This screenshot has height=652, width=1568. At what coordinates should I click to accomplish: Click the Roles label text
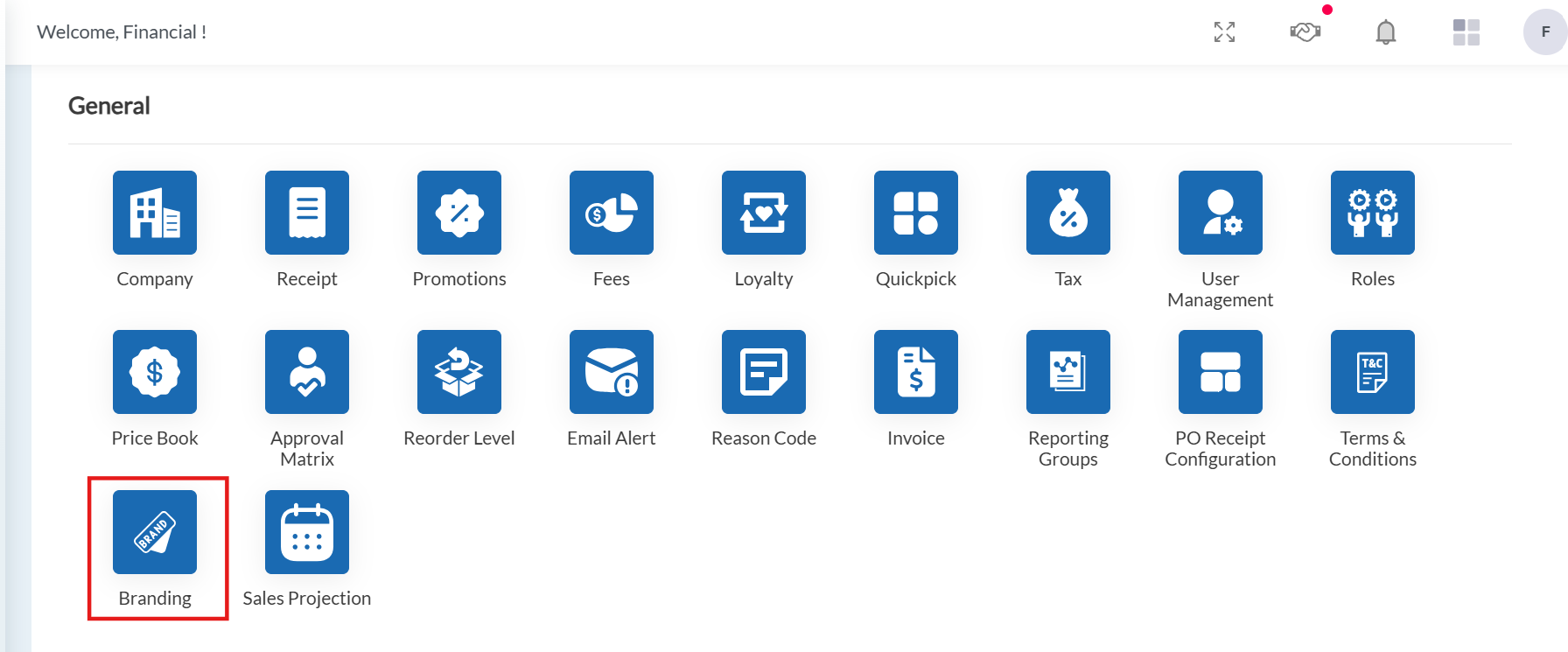click(1373, 279)
